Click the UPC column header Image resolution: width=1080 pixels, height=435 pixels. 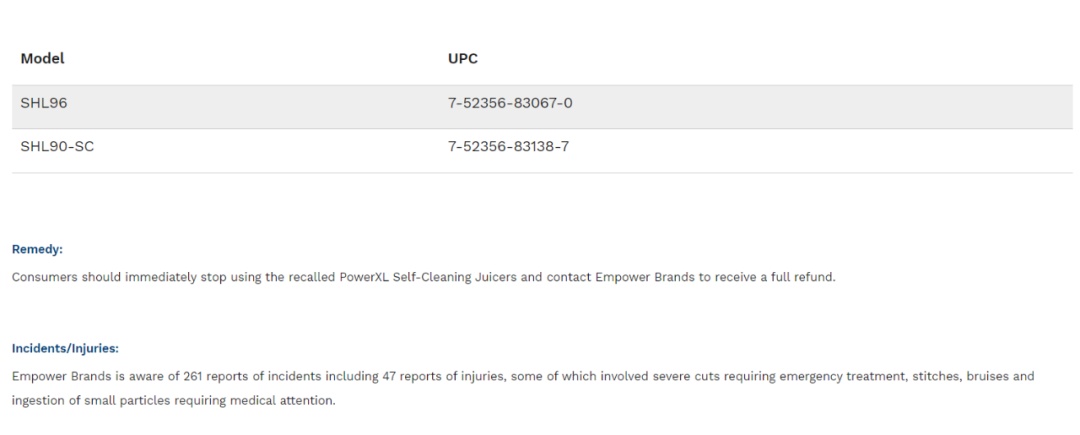click(463, 59)
